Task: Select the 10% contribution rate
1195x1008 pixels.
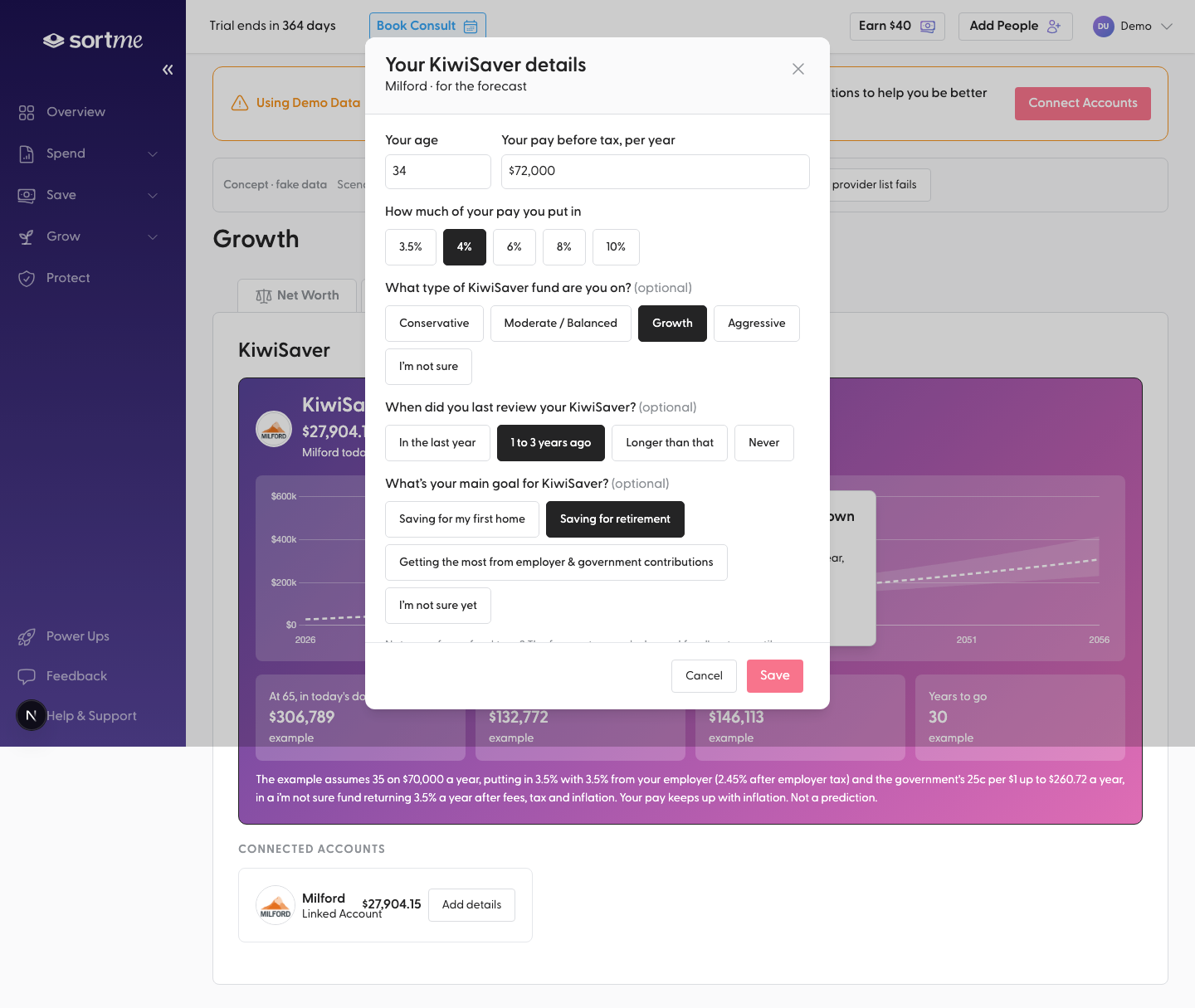Action: [x=616, y=247]
